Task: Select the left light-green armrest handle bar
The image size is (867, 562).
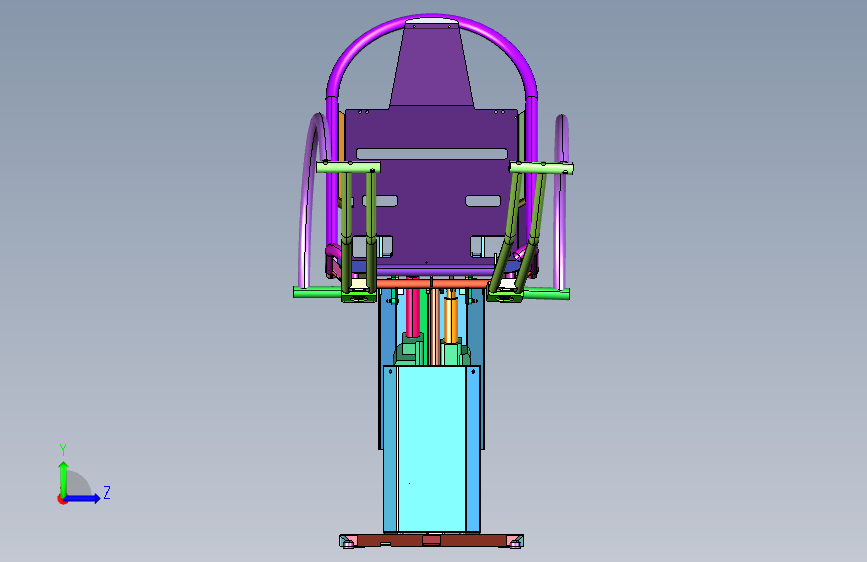Action: click(348, 167)
